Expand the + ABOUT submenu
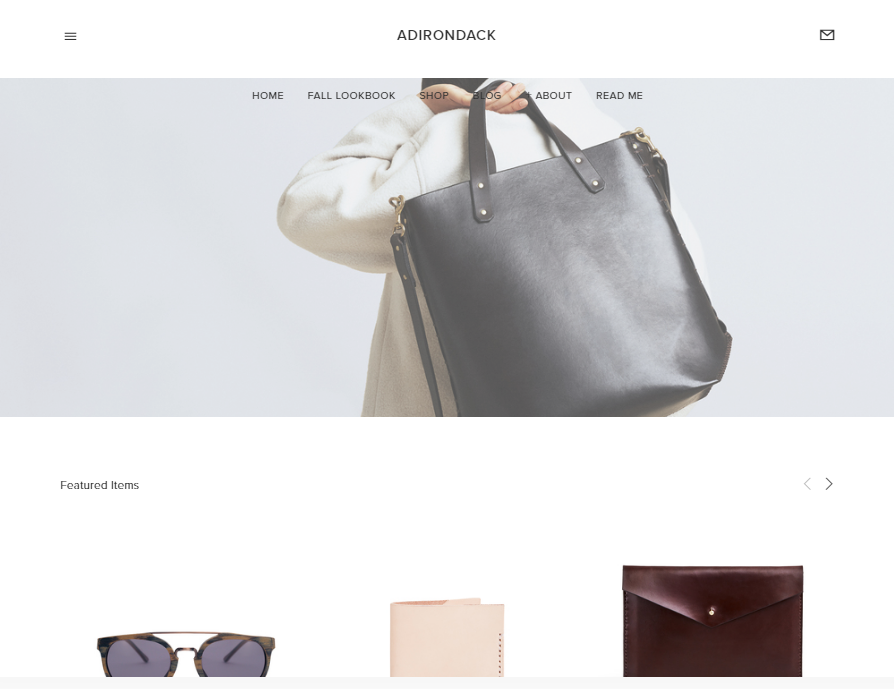This screenshot has width=894, height=689. pos(548,95)
